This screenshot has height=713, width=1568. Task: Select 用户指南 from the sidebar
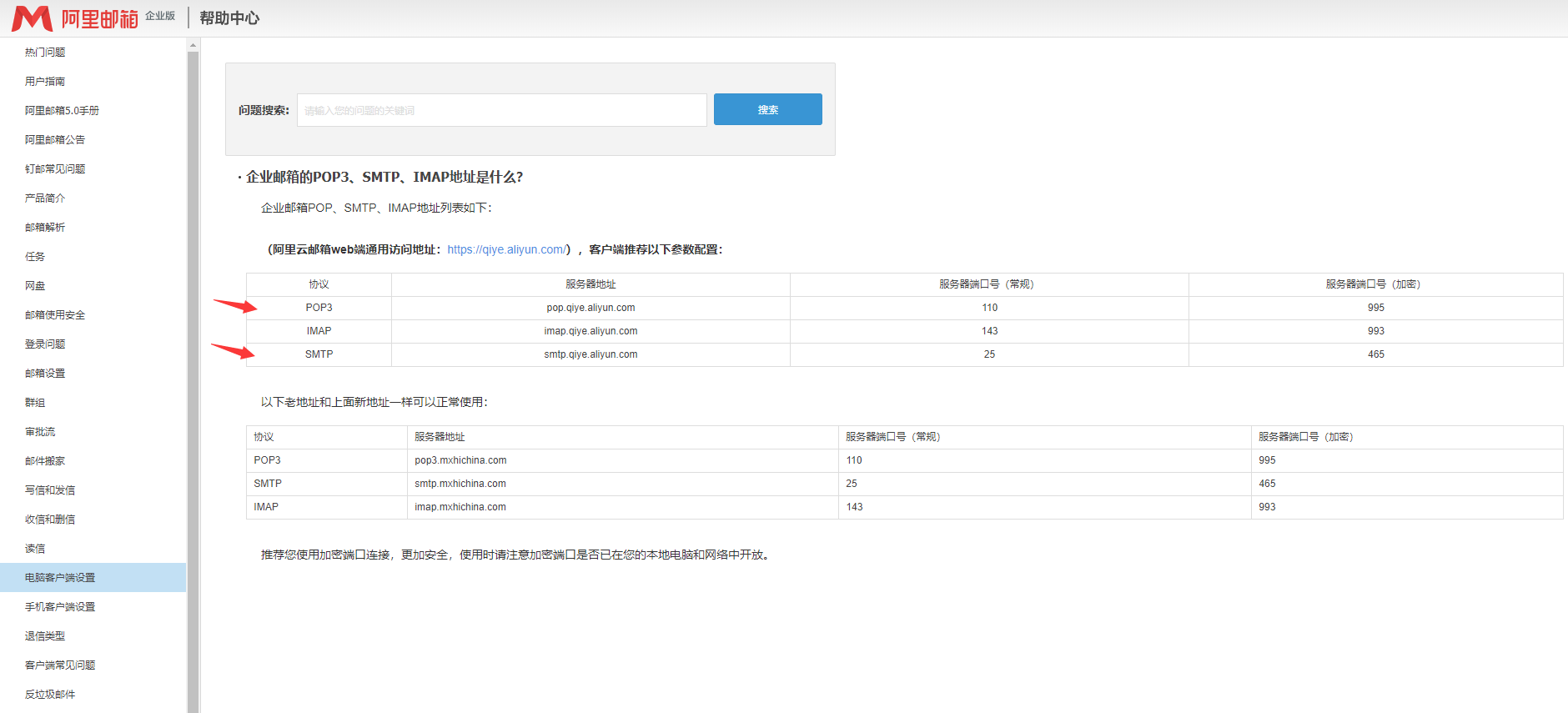click(45, 81)
